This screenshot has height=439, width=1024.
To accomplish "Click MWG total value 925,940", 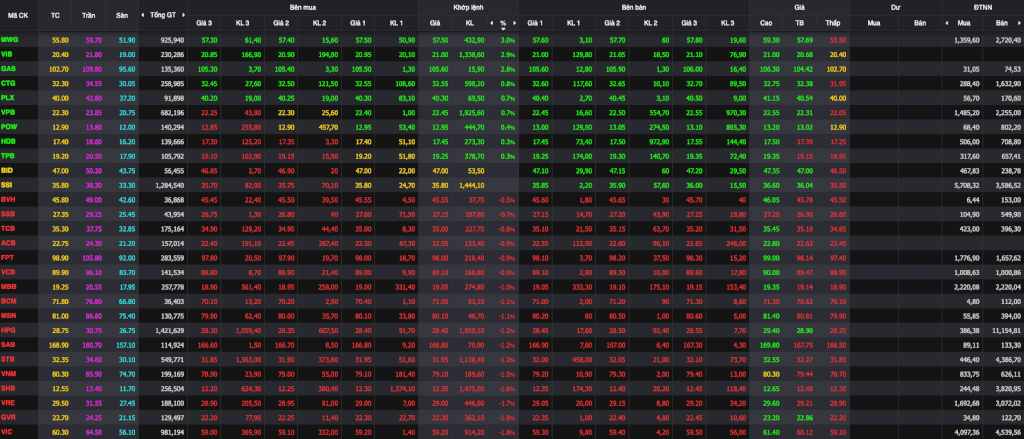I will click(173, 40).
